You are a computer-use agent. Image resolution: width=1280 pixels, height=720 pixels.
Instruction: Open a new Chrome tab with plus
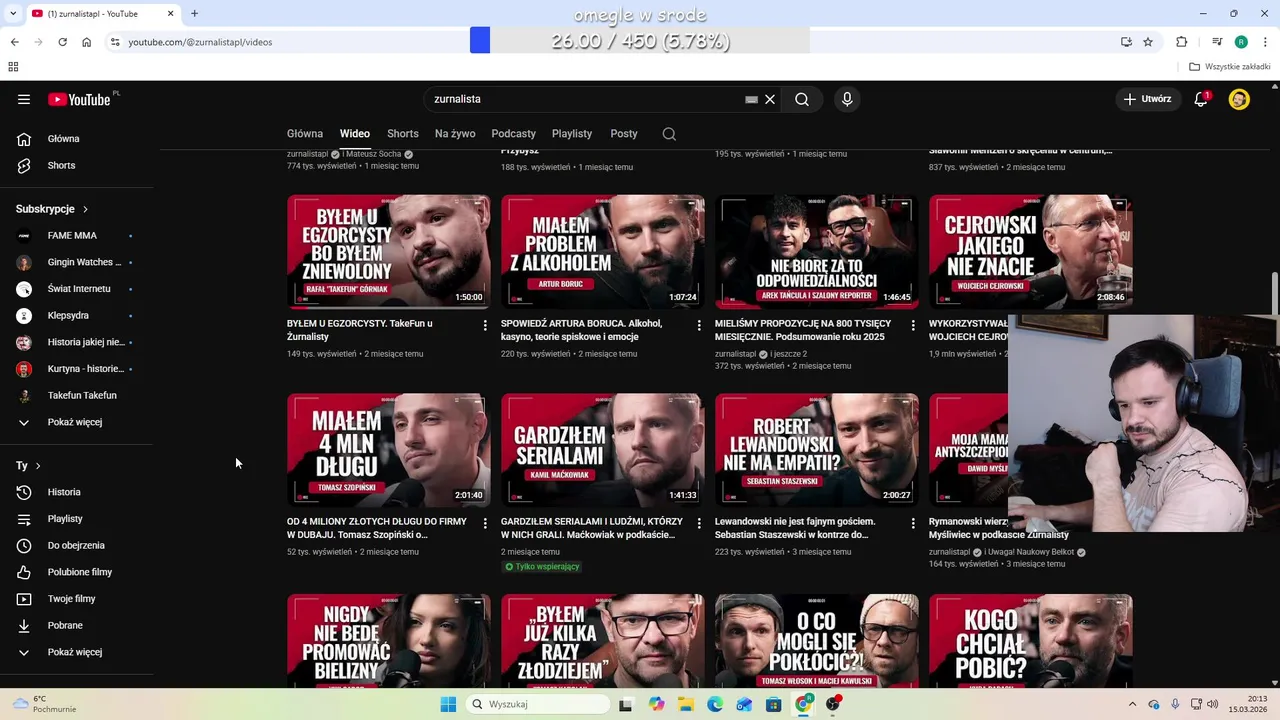pyautogui.click(x=194, y=13)
